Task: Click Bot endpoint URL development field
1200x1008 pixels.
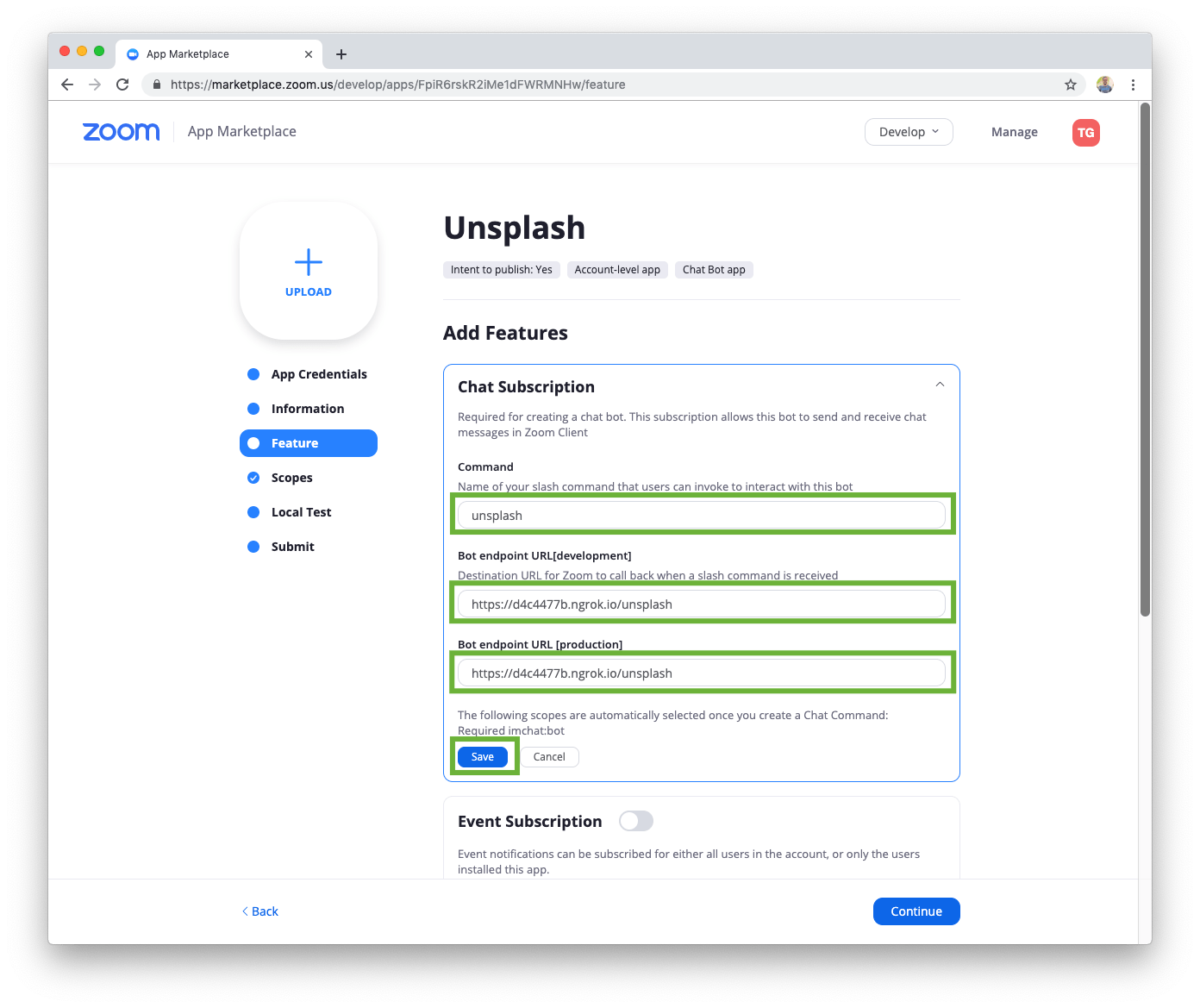Action: [702, 604]
